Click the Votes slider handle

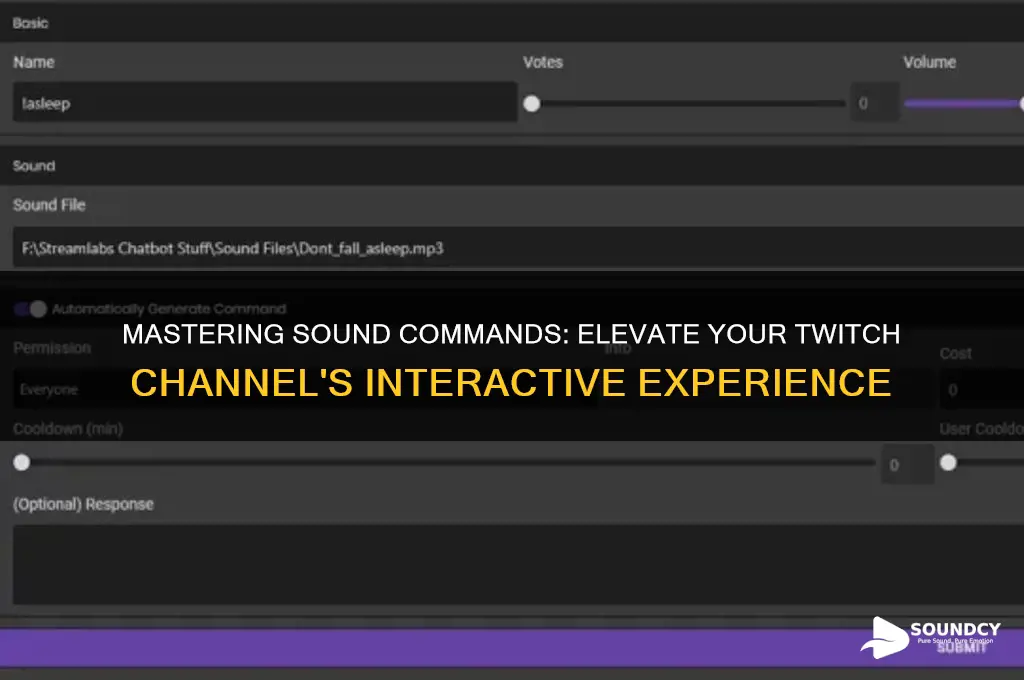[532, 103]
